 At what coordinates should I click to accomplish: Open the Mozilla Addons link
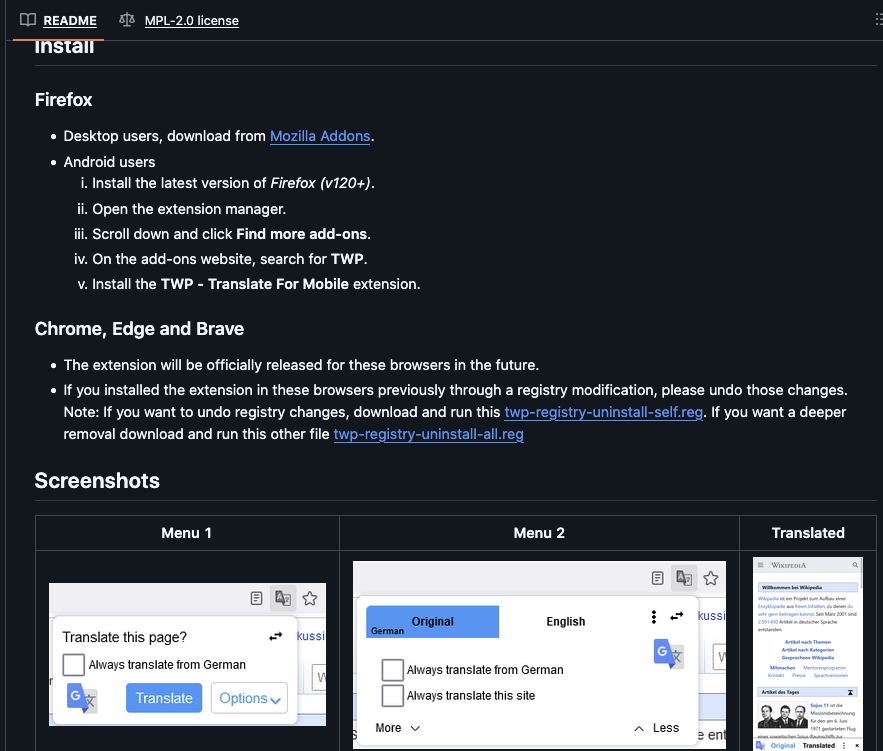tap(320, 136)
